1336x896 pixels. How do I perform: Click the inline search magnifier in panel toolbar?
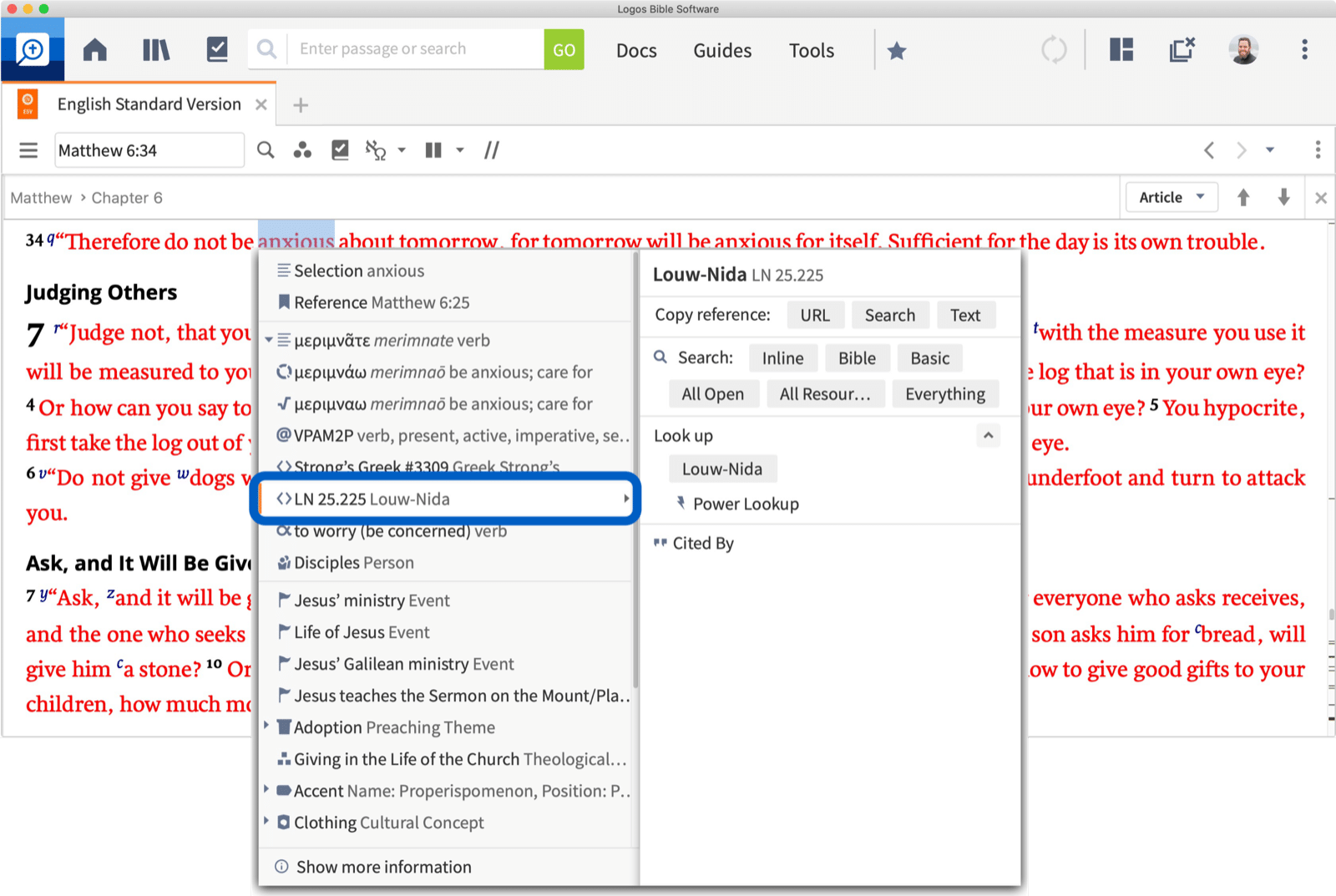point(266,150)
